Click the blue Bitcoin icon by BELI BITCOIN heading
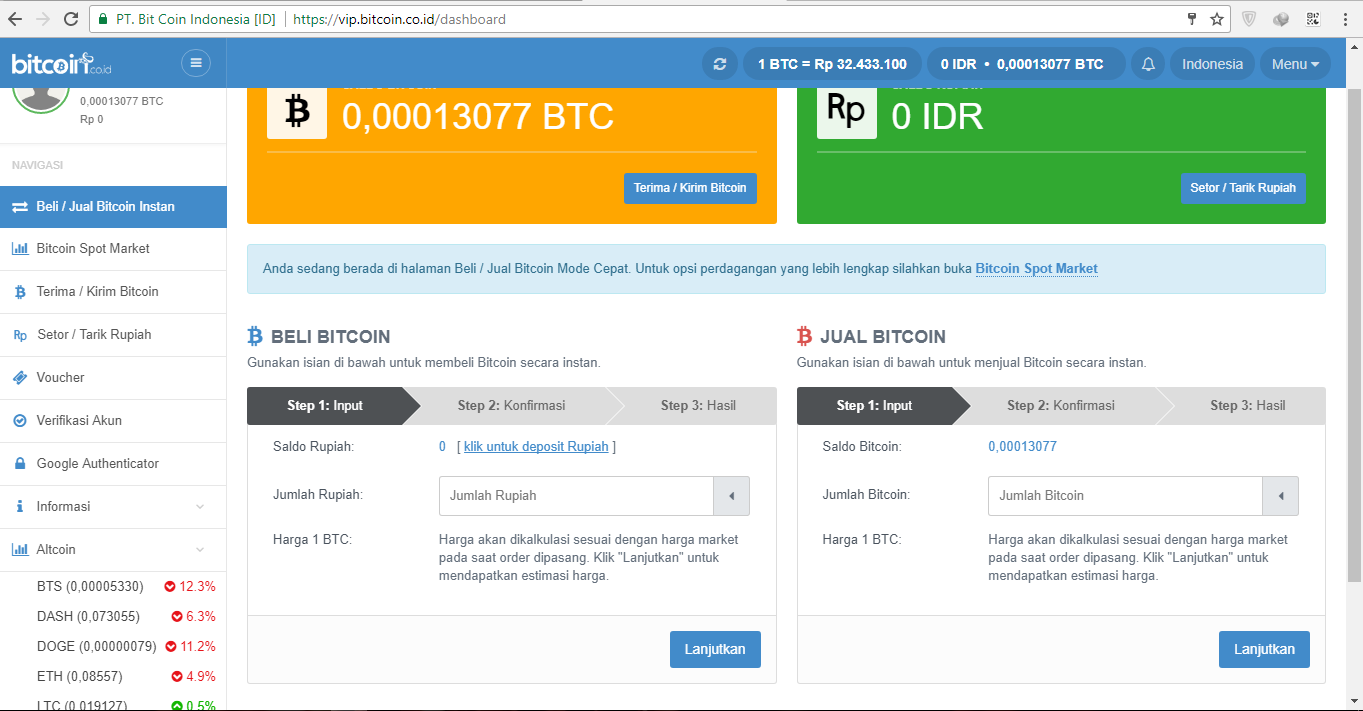Viewport: 1363px width, 711px height. pyautogui.click(x=255, y=336)
